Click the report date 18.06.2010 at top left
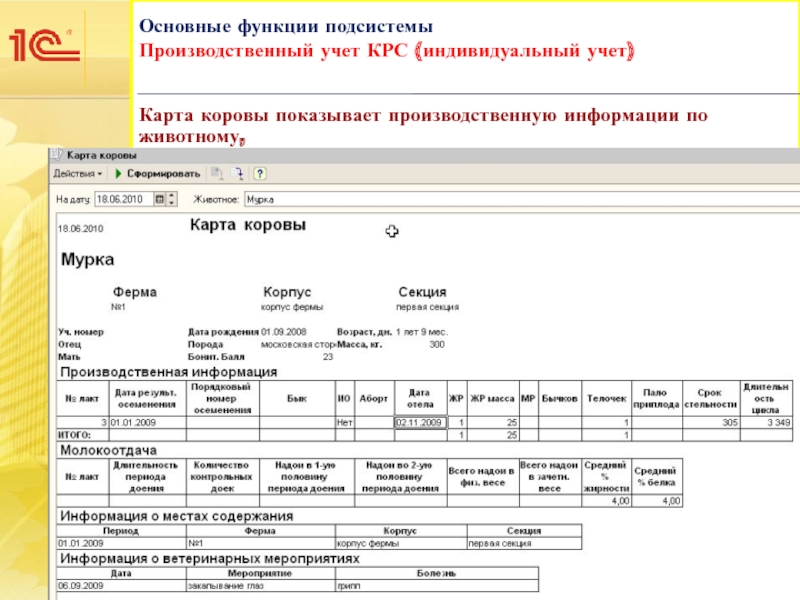Screen dimensions: 800x600 (x=81, y=229)
